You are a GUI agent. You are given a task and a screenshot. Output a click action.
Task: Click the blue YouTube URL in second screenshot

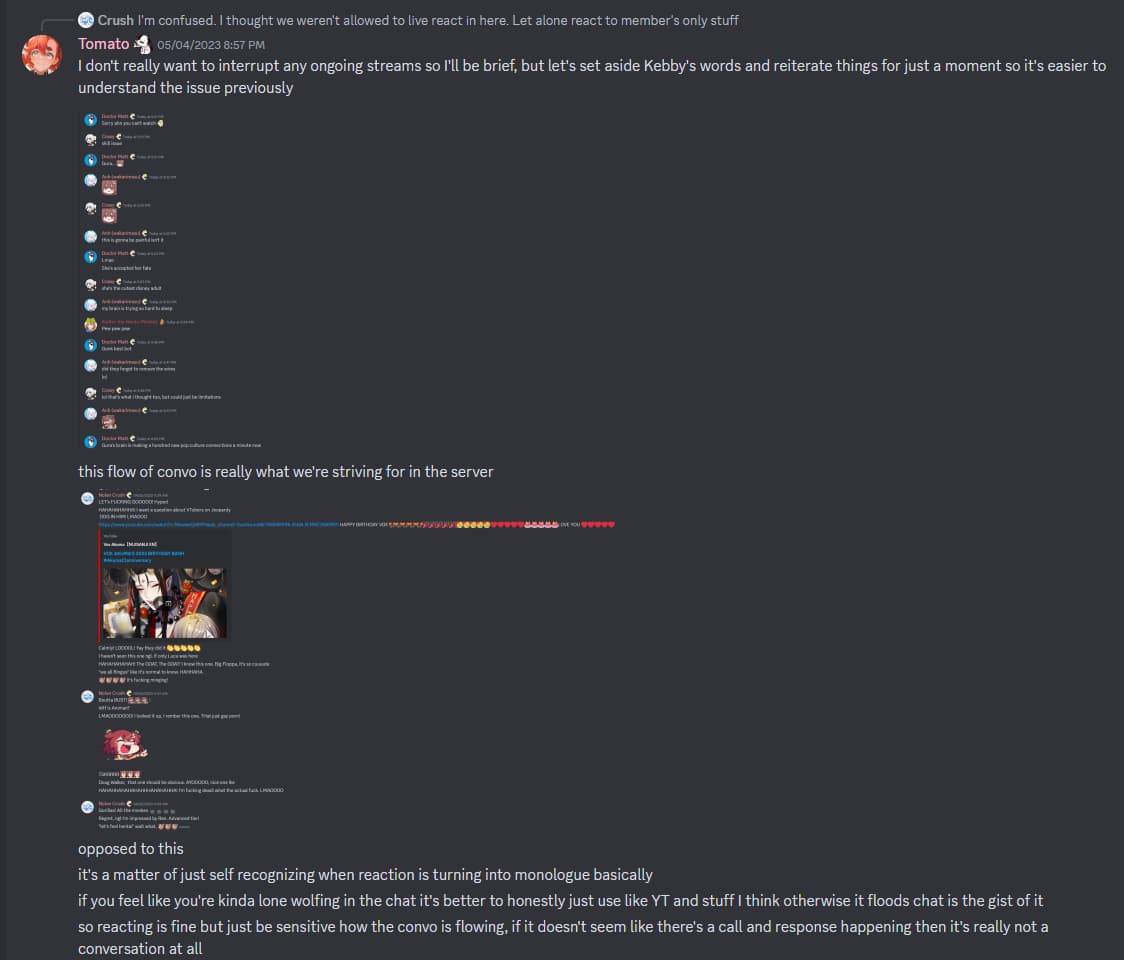(218, 525)
